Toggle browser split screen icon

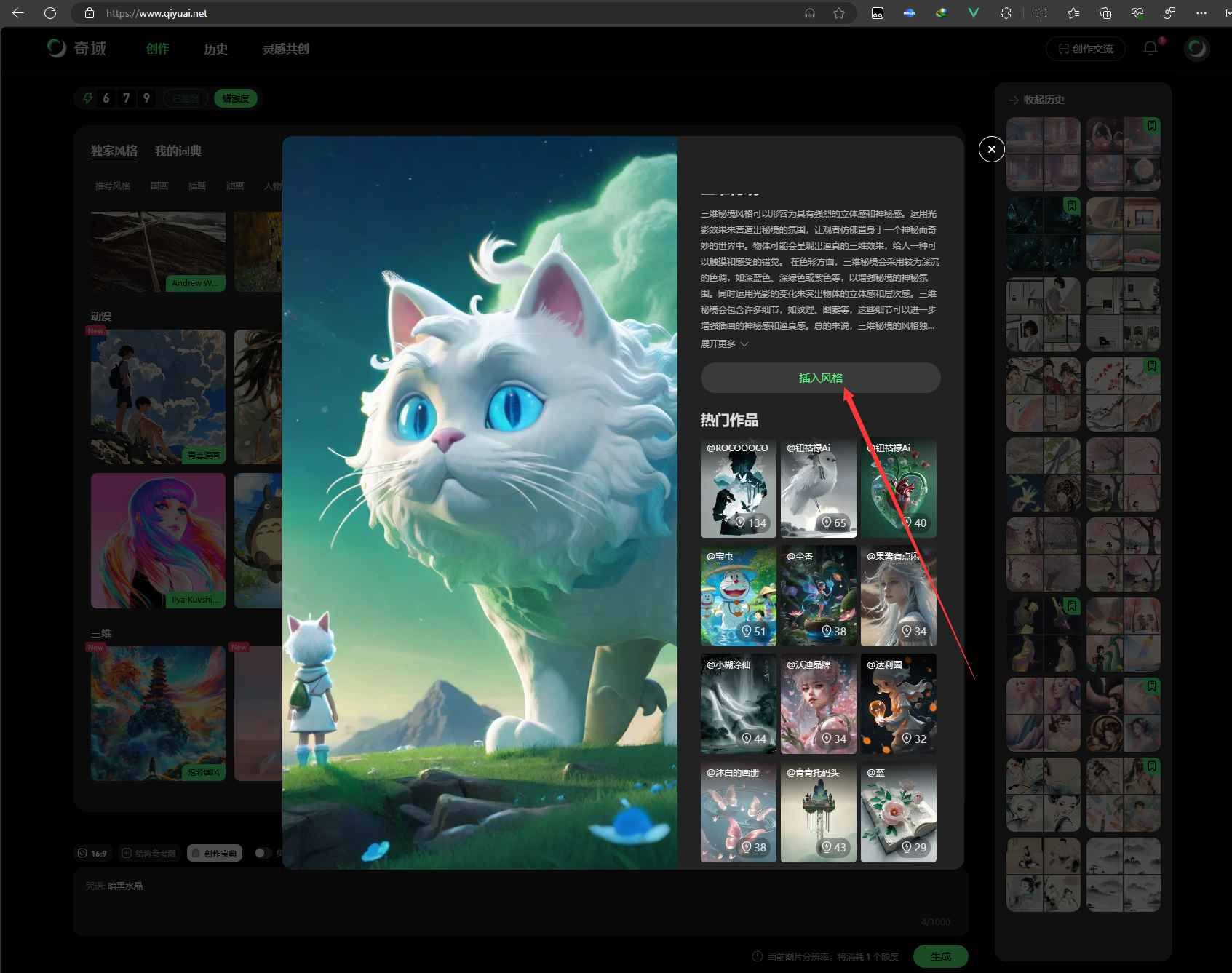click(1041, 13)
